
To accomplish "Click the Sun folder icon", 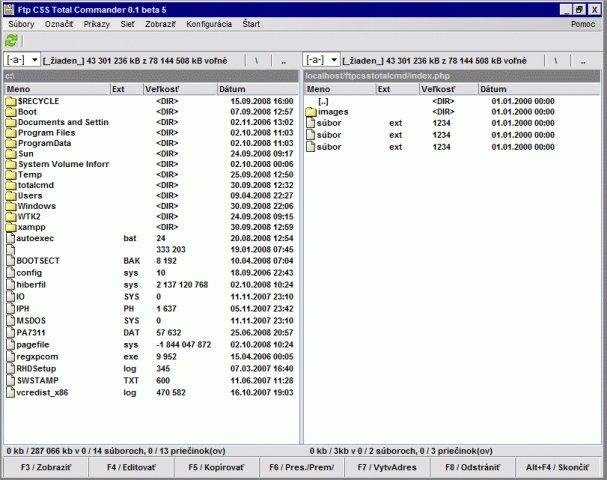I will point(11,154).
